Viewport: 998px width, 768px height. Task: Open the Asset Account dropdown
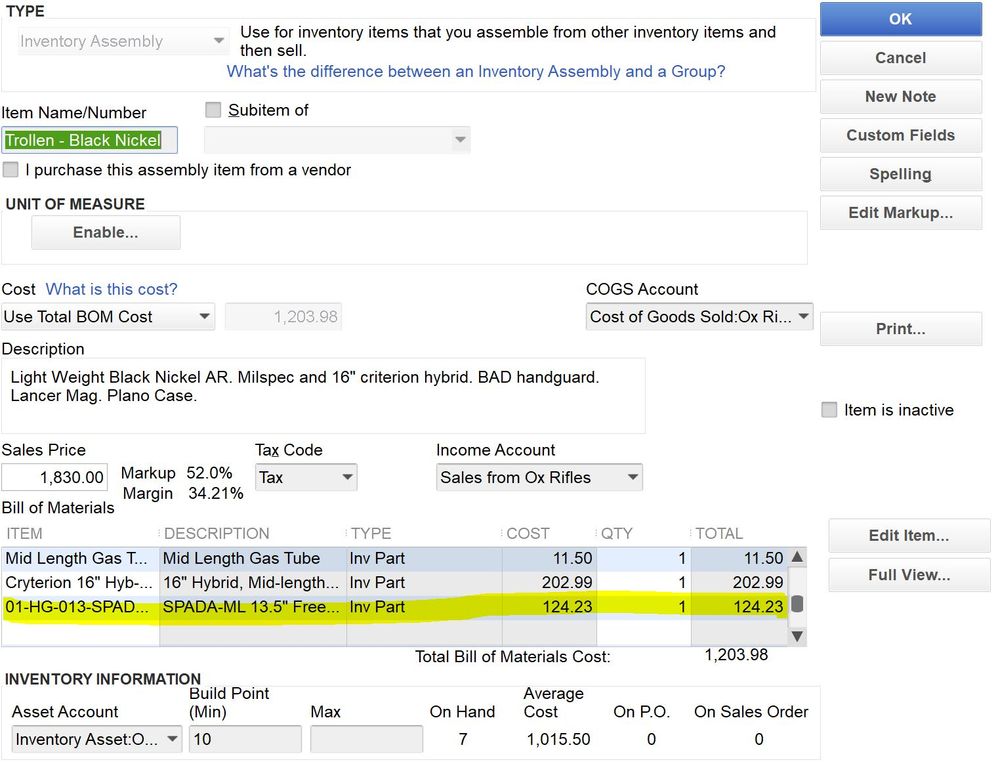pos(172,740)
